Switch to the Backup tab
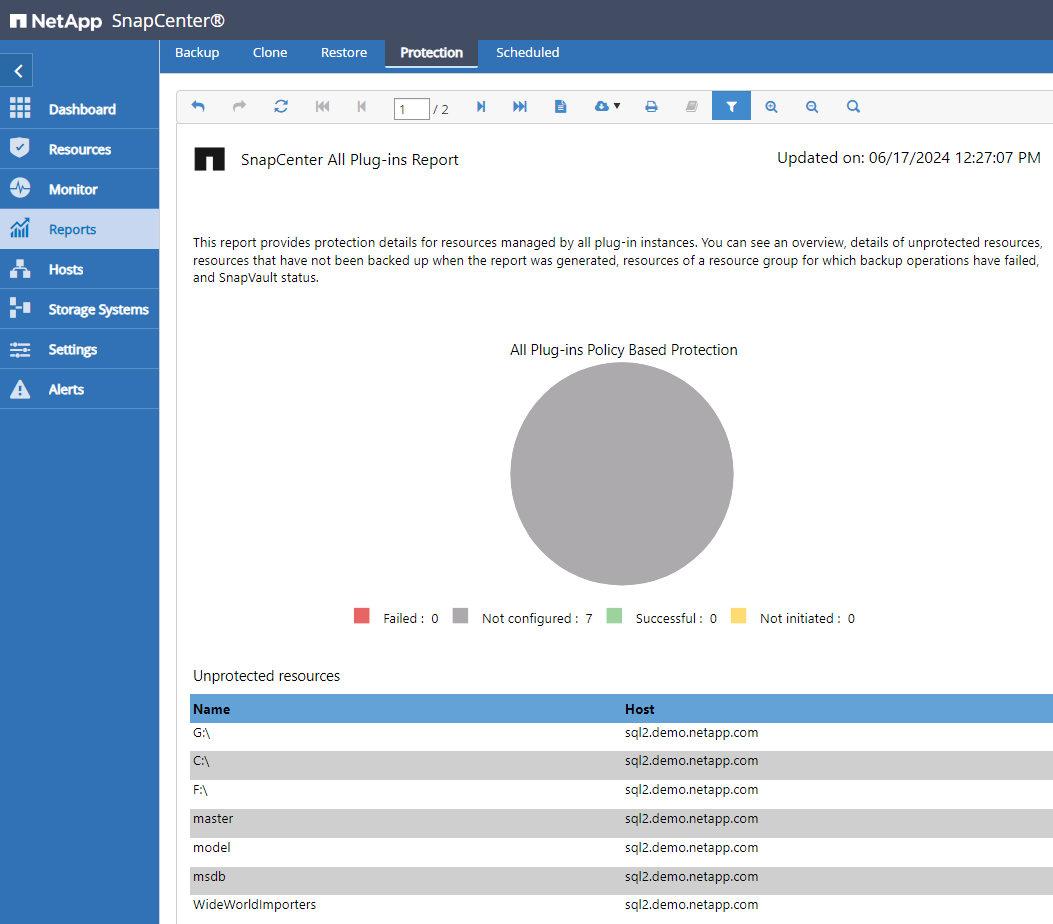 pyautogui.click(x=197, y=53)
